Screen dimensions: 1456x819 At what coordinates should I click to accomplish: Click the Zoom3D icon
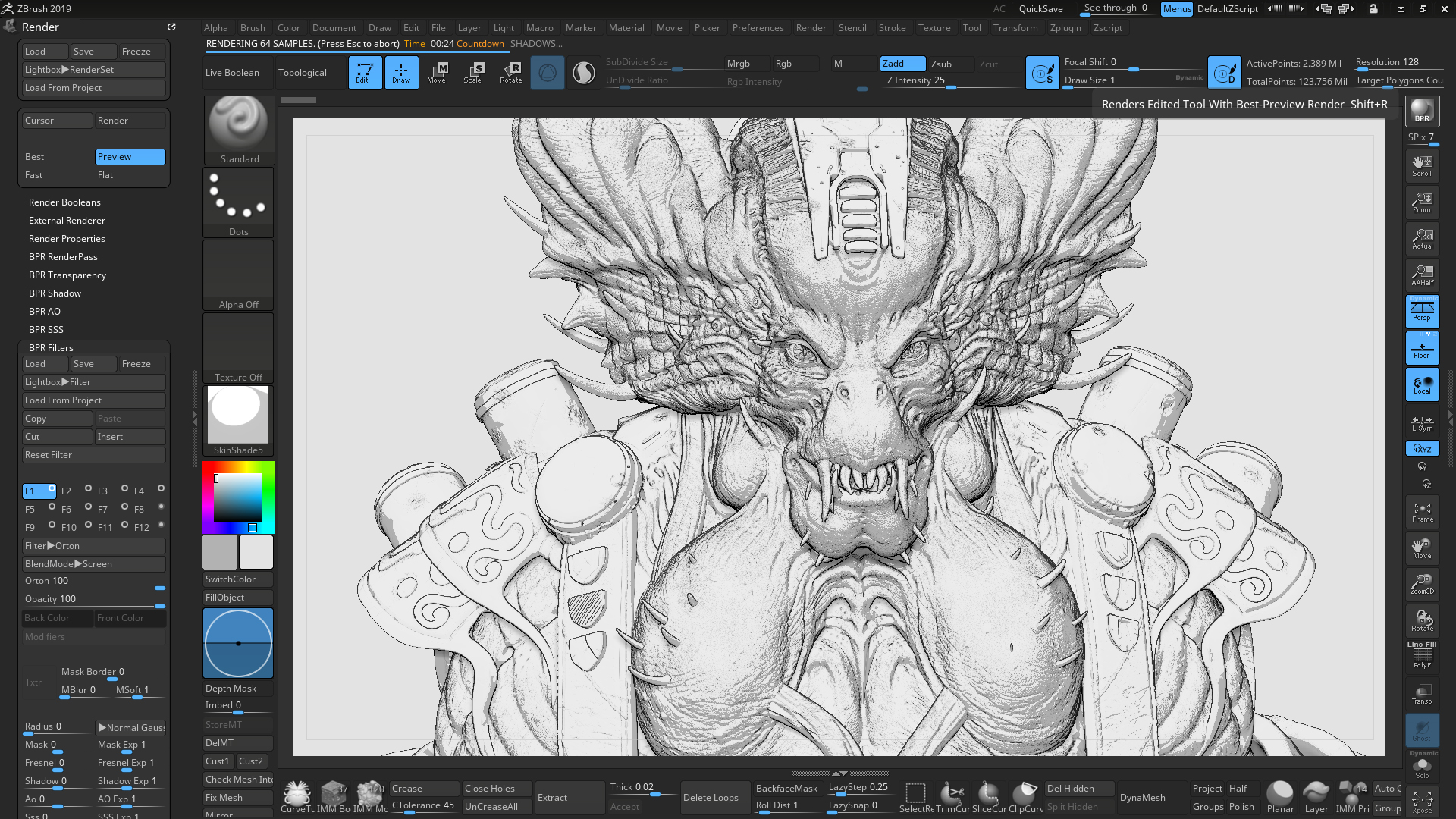click(1422, 585)
